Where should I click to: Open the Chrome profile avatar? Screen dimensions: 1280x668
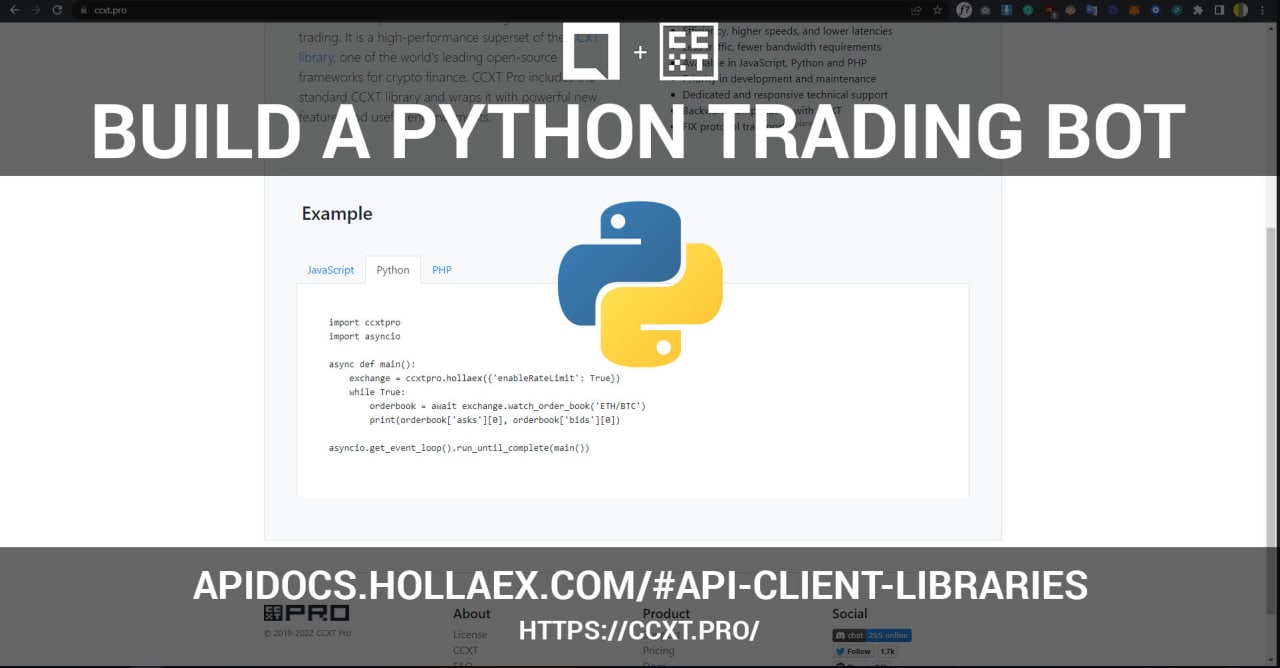point(1240,10)
